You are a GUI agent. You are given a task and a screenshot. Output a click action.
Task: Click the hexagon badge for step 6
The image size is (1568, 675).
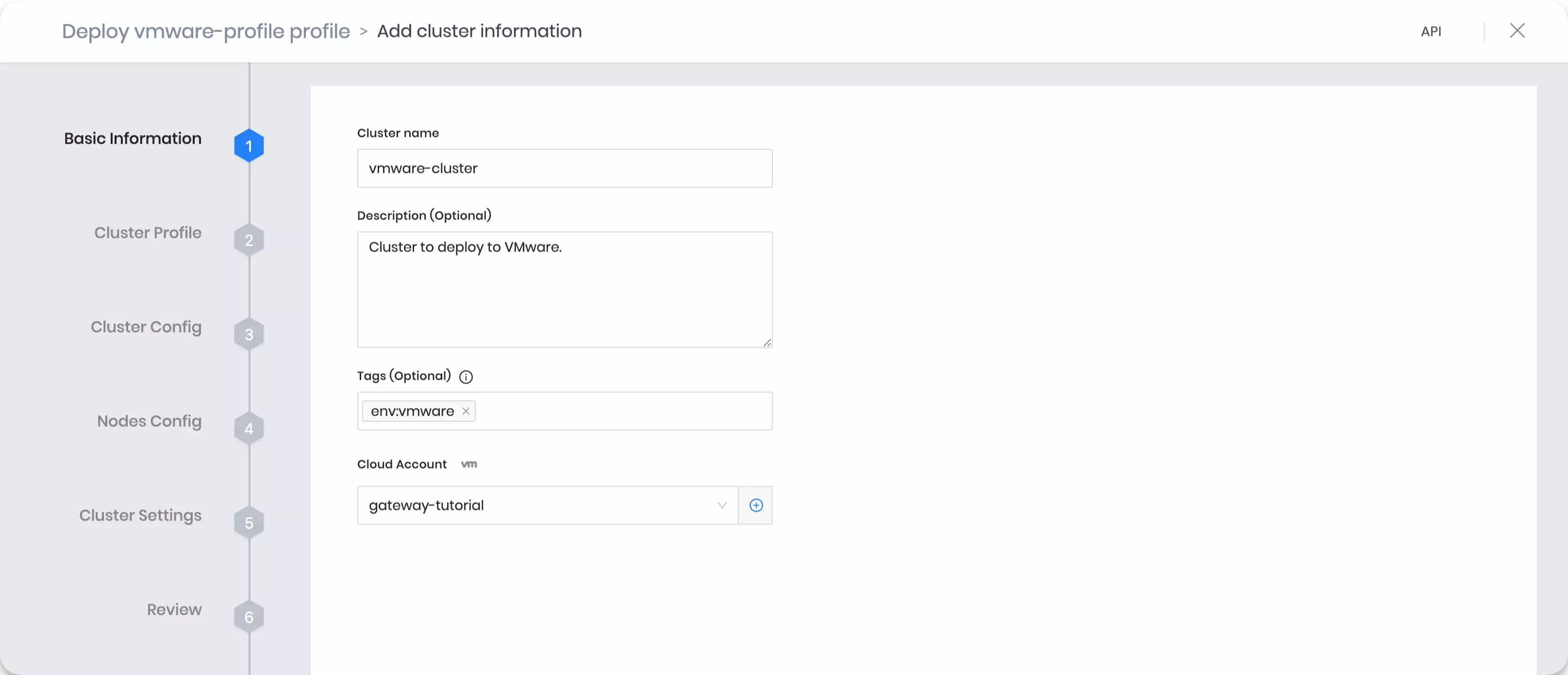[249, 617]
